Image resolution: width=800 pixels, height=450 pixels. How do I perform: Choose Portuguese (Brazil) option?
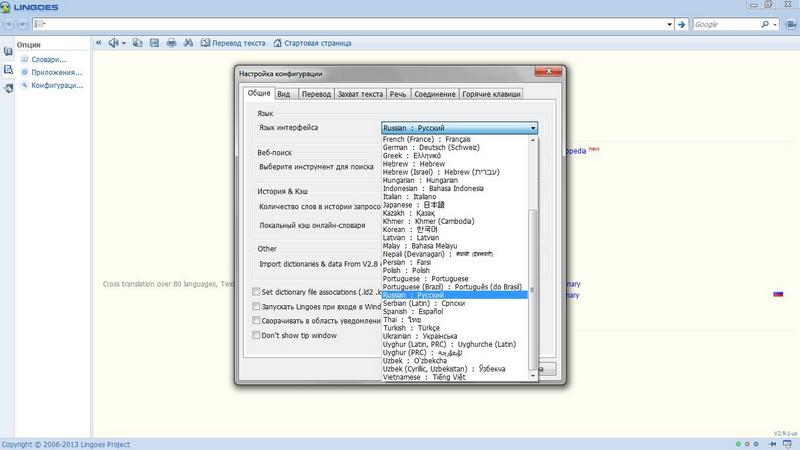tap(455, 287)
